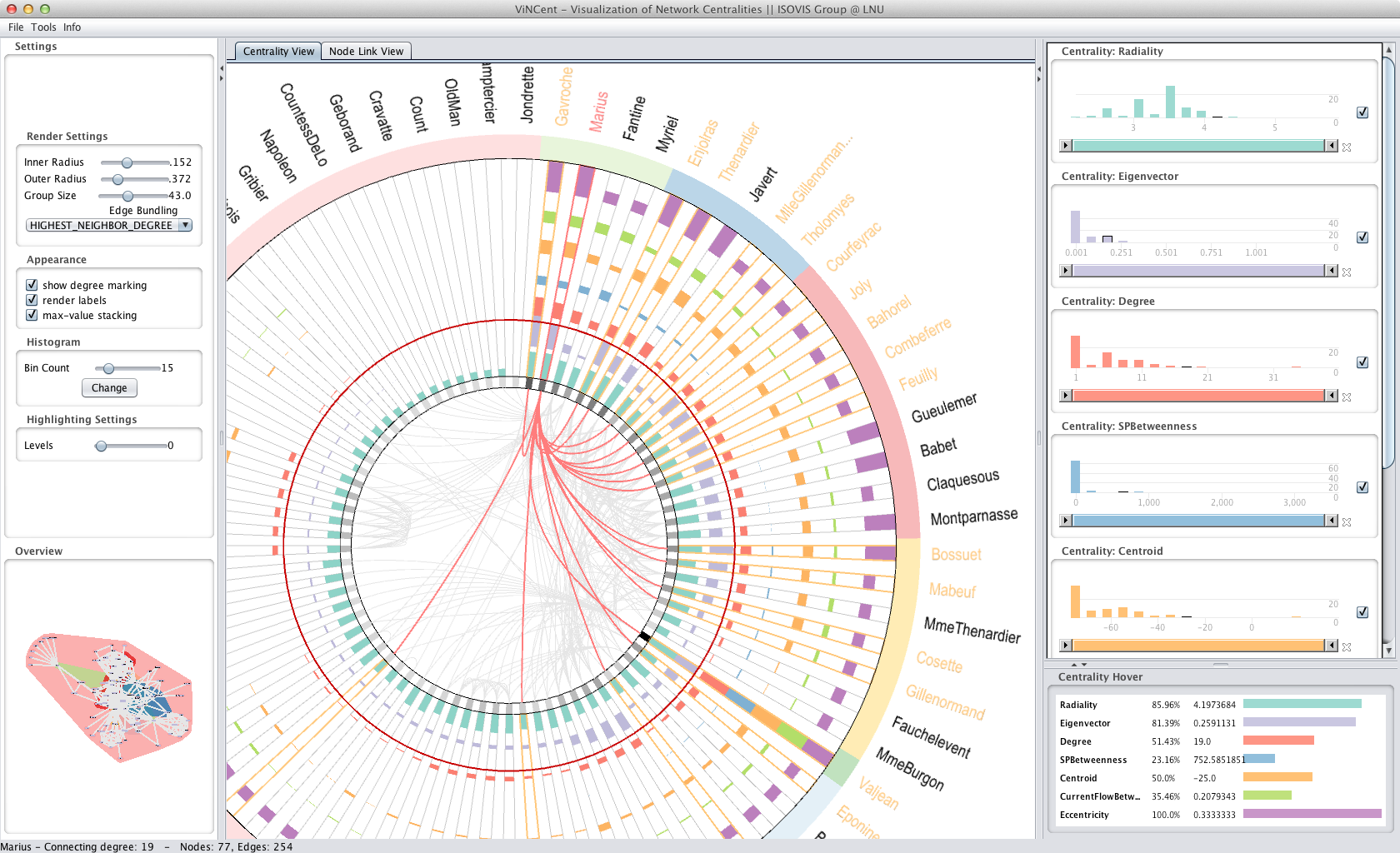Remove the Eigenvector centrality with X icon
The width and height of the screenshot is (1400, 853).
1347,272
